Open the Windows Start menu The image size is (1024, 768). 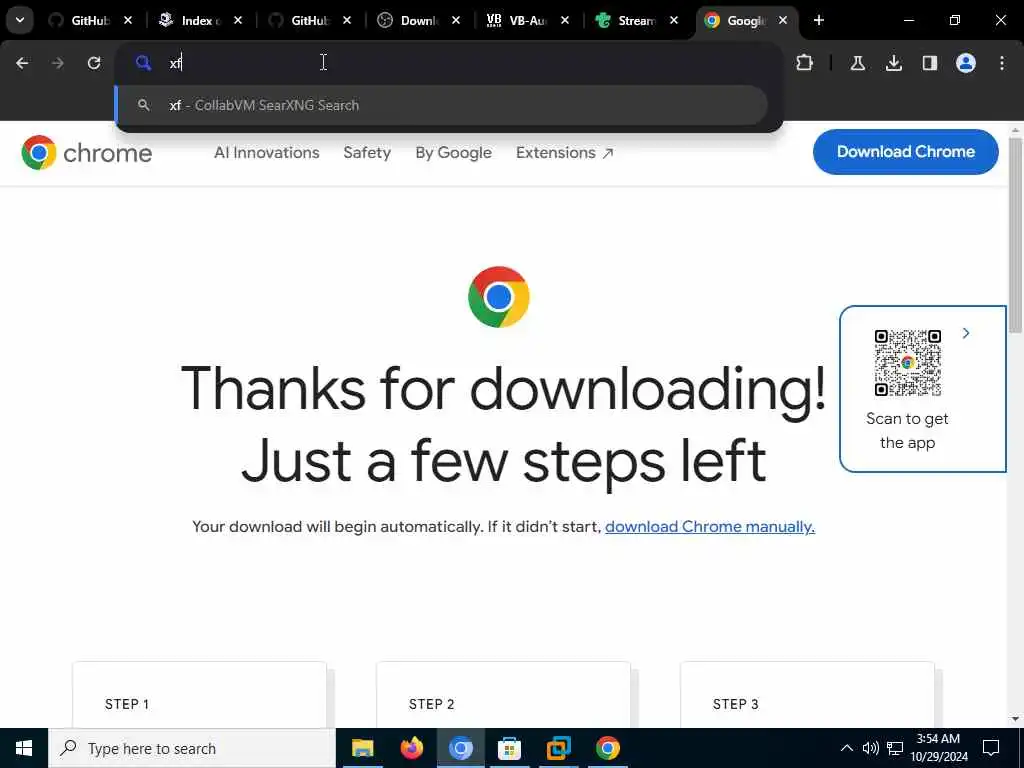24,748
